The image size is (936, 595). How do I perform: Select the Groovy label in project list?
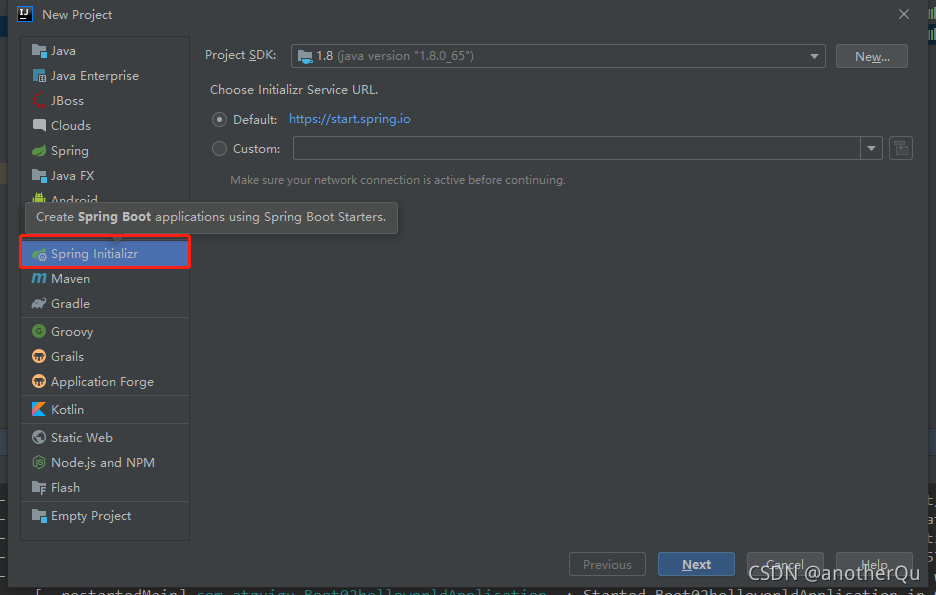point(72,332)
